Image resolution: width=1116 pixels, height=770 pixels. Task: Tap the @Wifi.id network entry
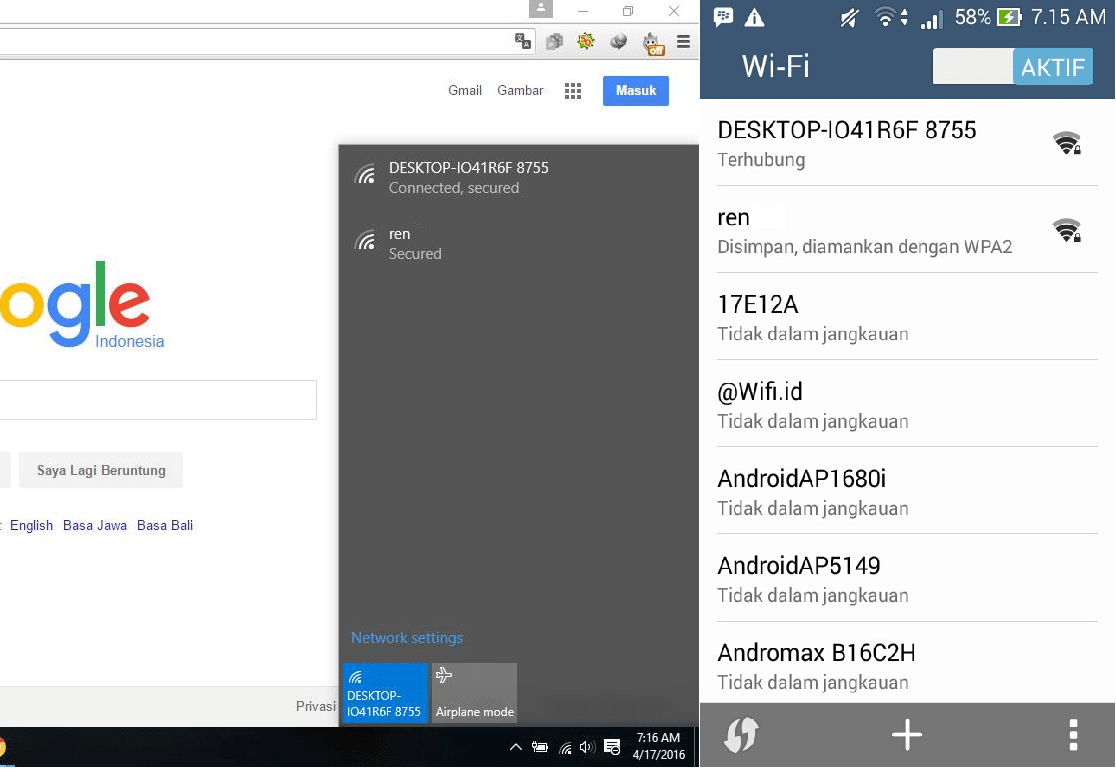(x=907, y=404)
